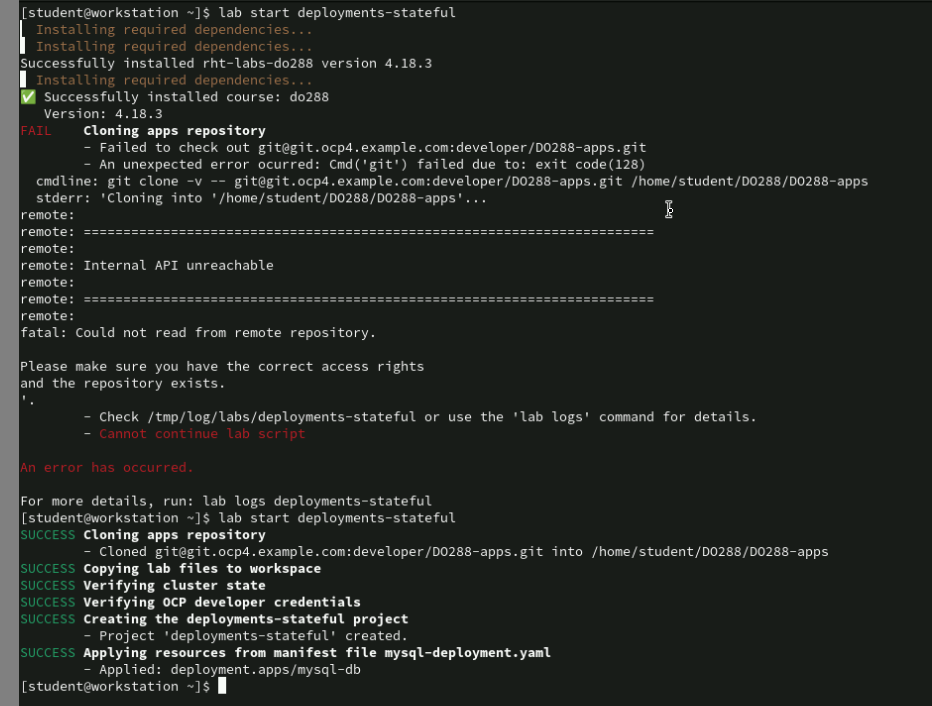Click the green checkmark emoji icon
This screenshot has width=932, height=706.
pyautogui.click(x=28, y=97)
